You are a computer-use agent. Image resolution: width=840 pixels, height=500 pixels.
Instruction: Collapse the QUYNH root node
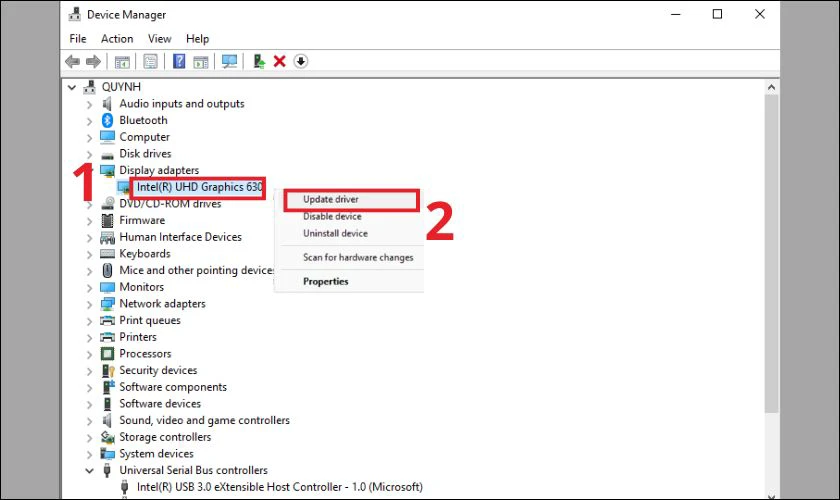[x=72, y=87]
